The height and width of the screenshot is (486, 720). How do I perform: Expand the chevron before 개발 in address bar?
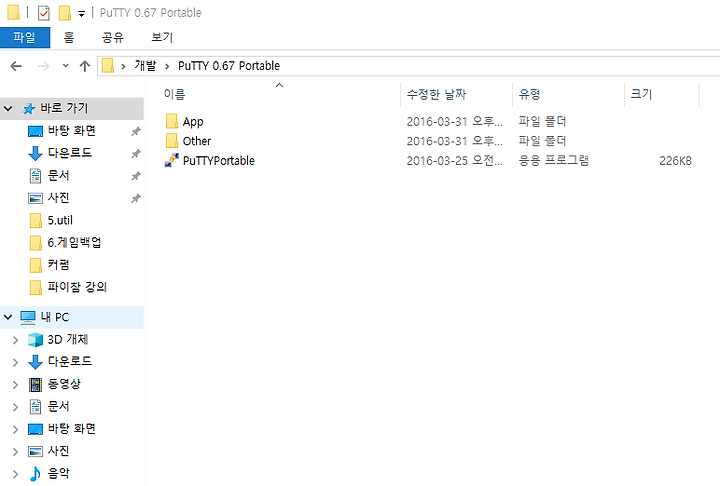point(123,66)
